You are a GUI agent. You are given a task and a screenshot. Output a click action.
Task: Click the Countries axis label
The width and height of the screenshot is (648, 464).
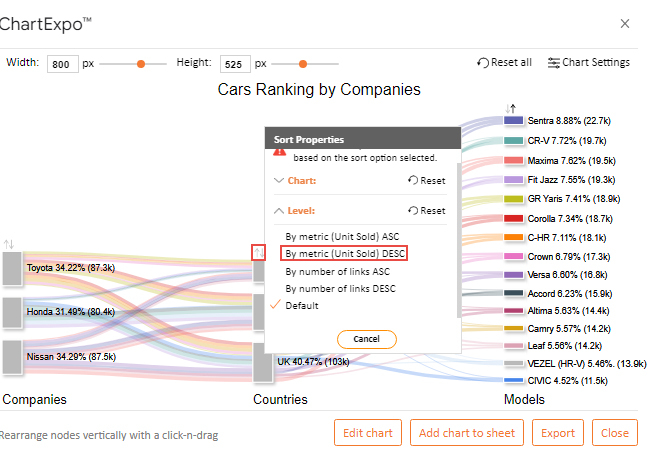pyautogui.click(x=280, y=400)
